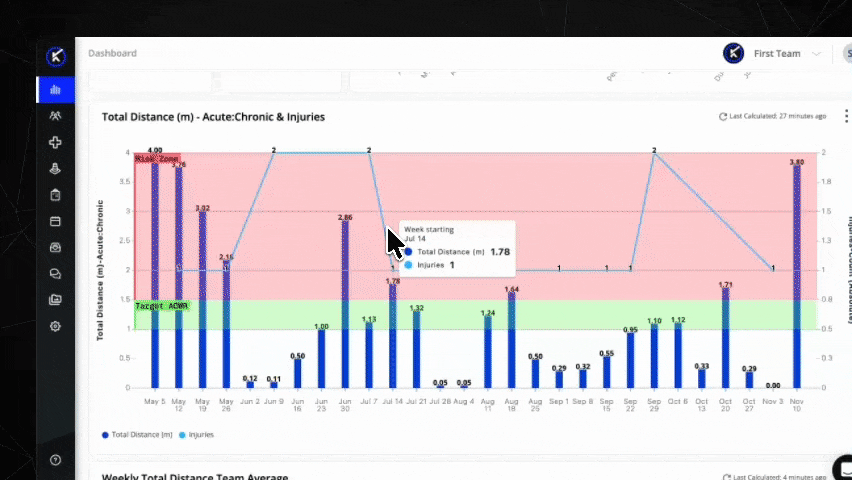
Task: Toggle the Injuries series in legend
Action: [x=196, y=435]
